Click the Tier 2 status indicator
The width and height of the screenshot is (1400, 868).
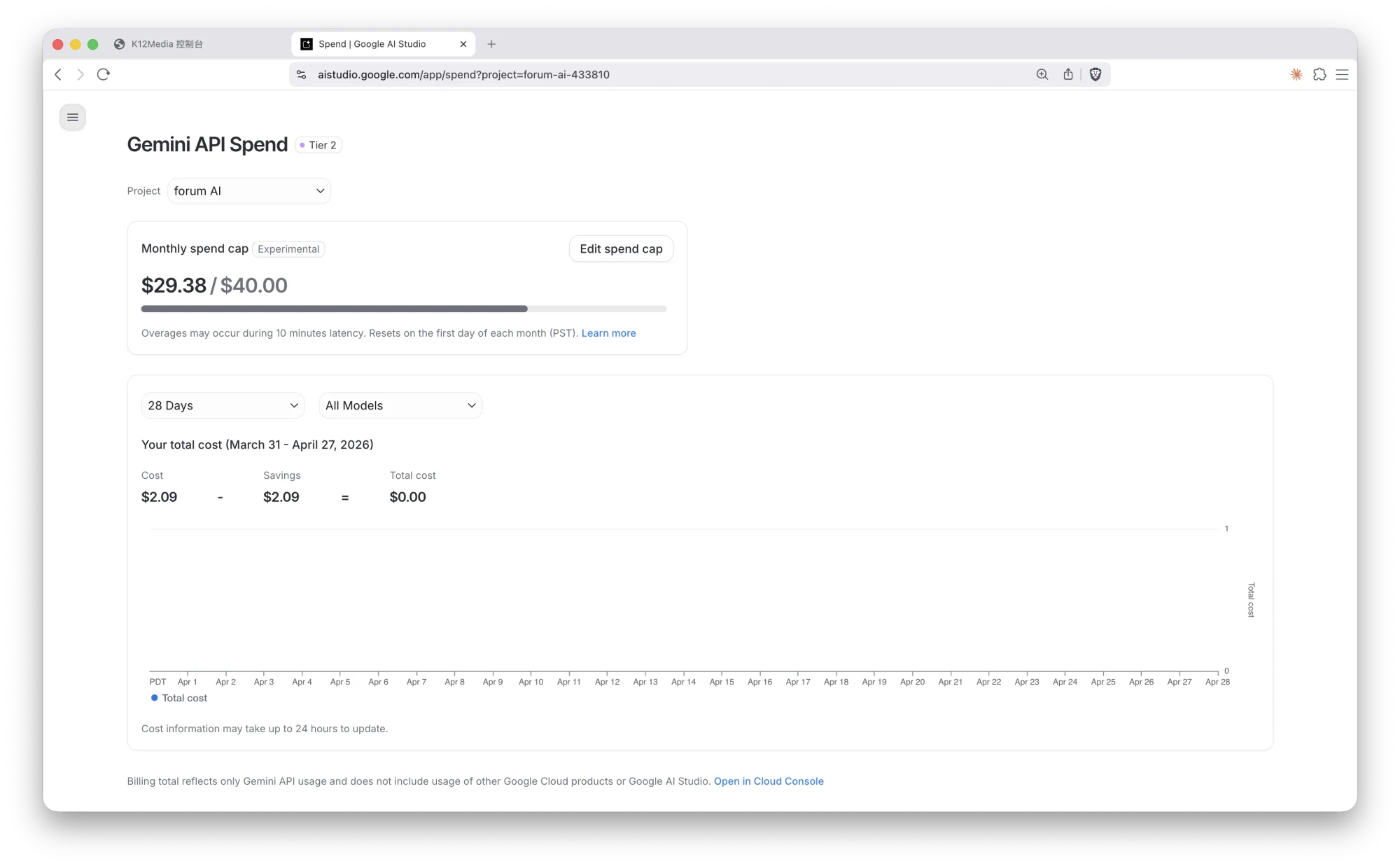318,145
